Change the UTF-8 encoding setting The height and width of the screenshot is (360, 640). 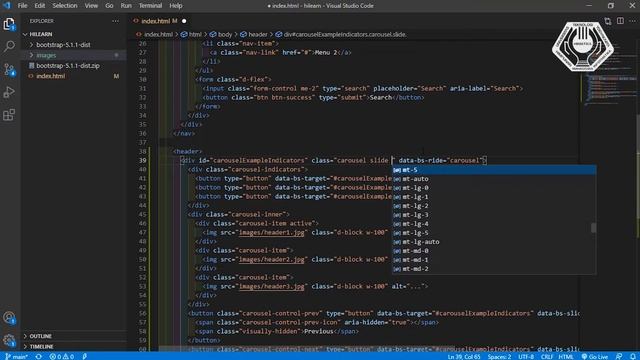click(x=526, y=356)
